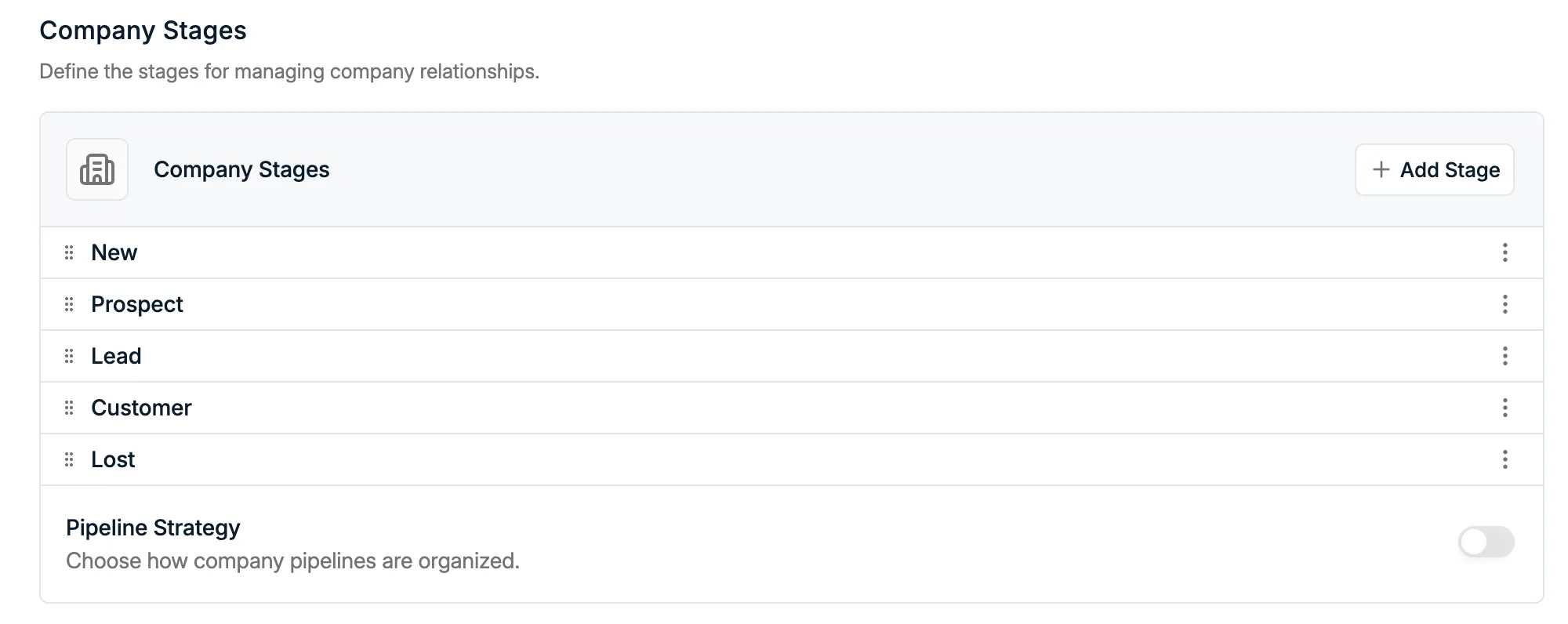Select the Prospect stage row
This screenshot has height=624, width=1568.
(792, 304)
